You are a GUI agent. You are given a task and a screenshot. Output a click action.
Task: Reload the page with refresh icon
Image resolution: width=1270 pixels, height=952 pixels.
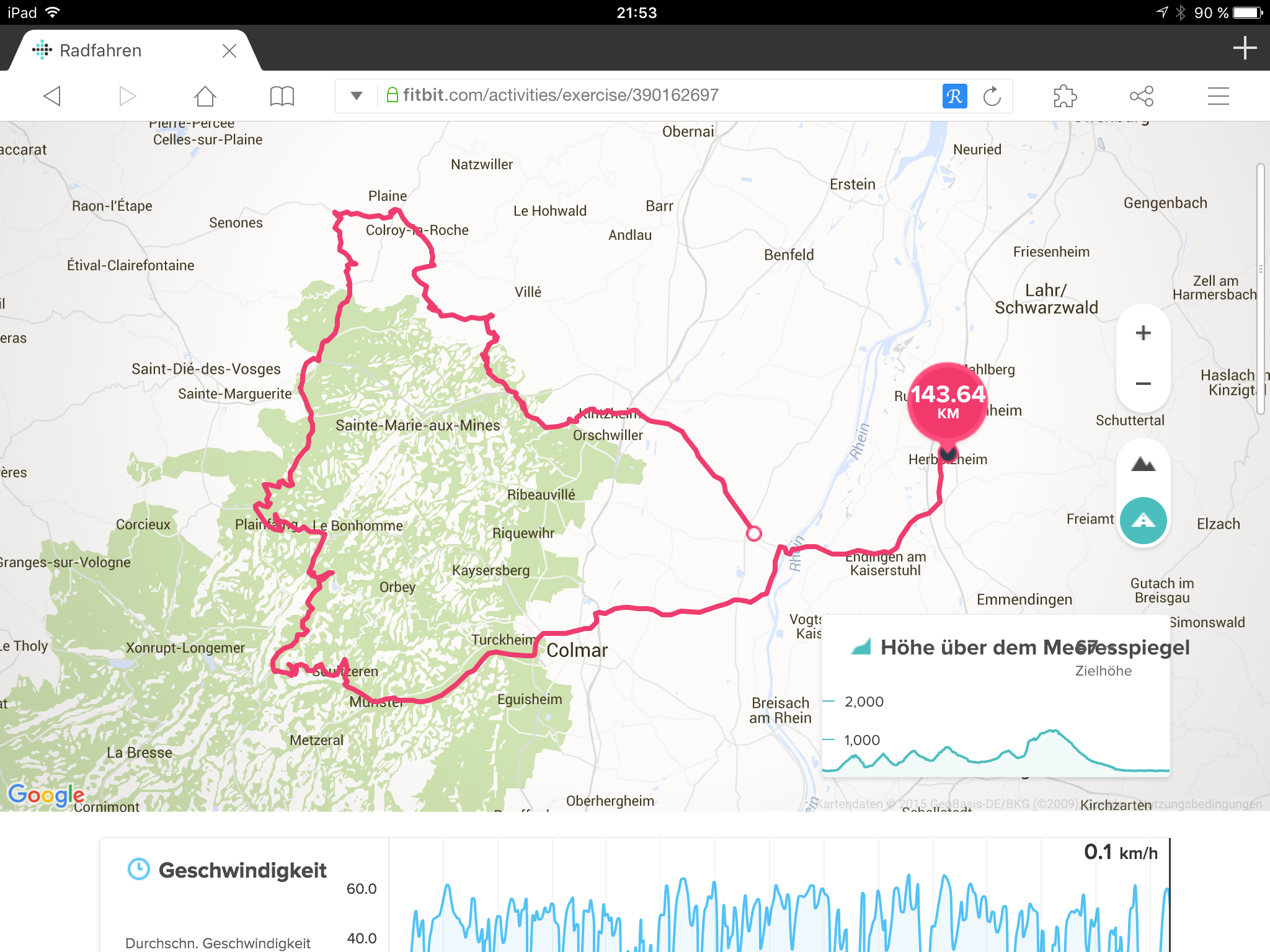tap(992, 96)
